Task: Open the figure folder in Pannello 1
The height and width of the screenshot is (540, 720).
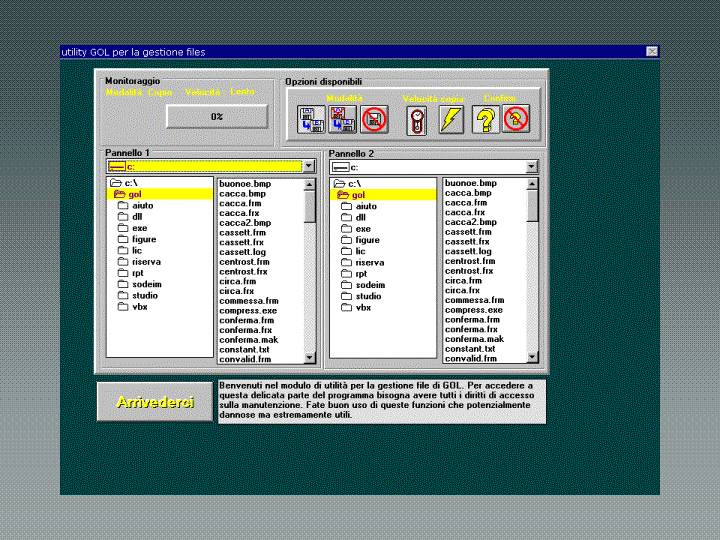Action: (143, 240)
